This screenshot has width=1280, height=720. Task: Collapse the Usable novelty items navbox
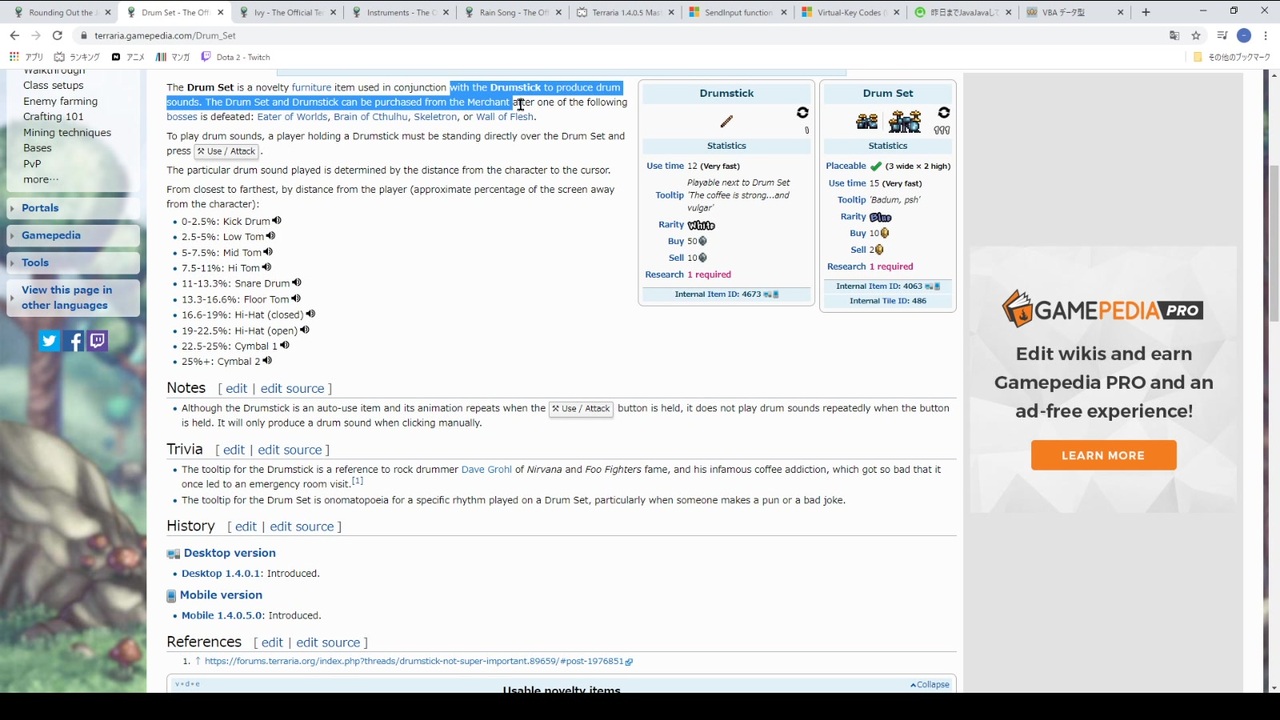coord(930,685)
